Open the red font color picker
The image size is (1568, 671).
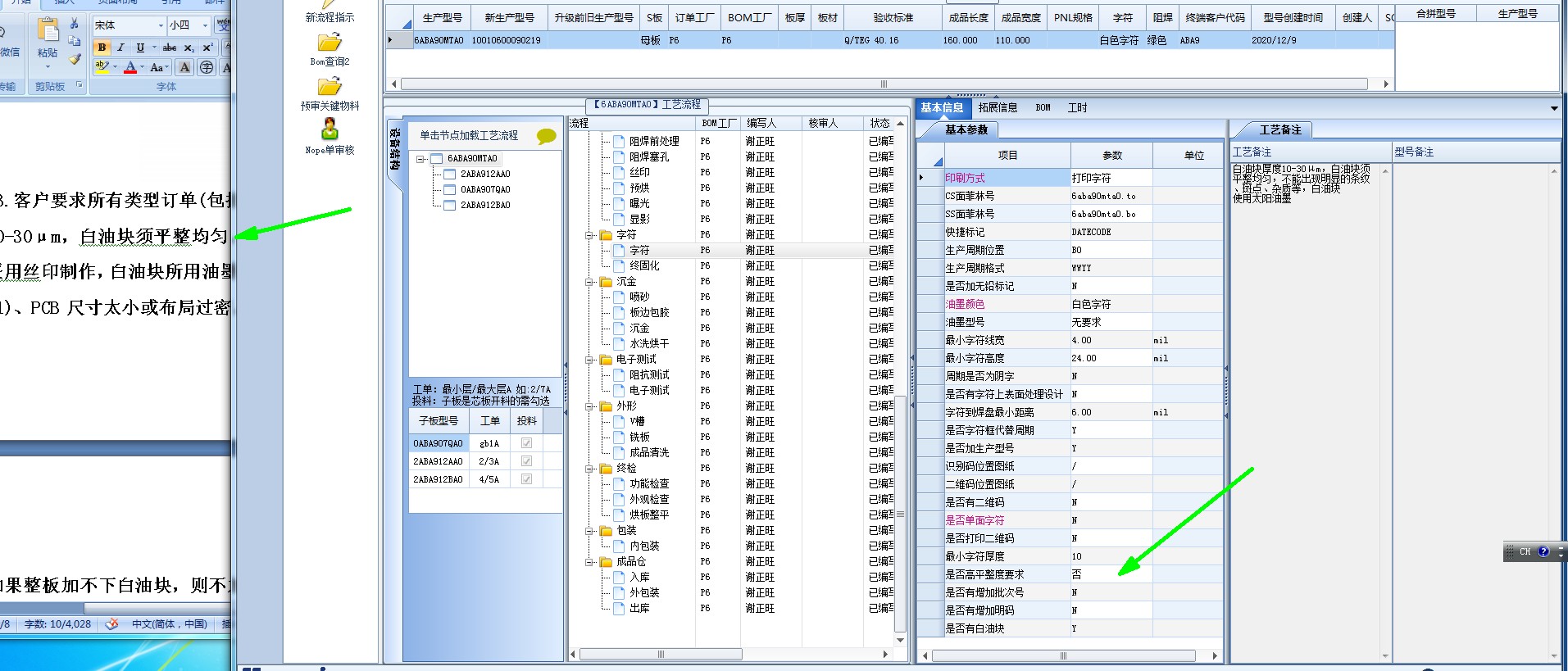coord(141,67)
